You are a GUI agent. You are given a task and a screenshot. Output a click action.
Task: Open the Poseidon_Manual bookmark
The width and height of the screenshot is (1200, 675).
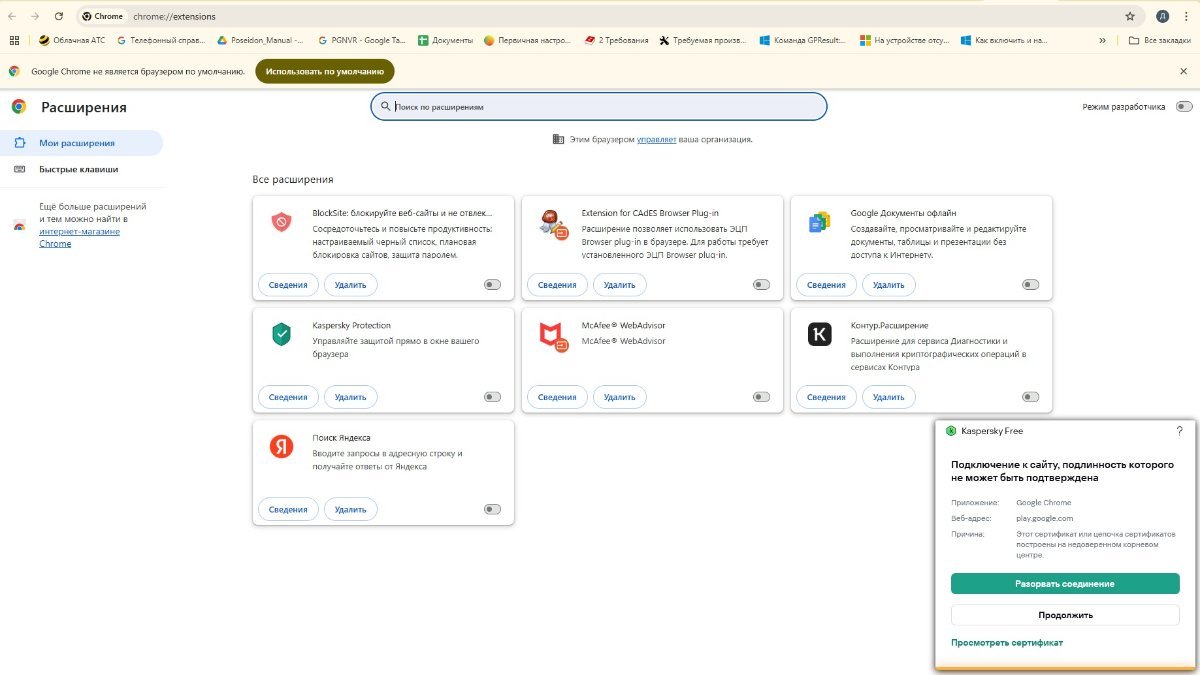pyautogui.click(x=260, y=41)
